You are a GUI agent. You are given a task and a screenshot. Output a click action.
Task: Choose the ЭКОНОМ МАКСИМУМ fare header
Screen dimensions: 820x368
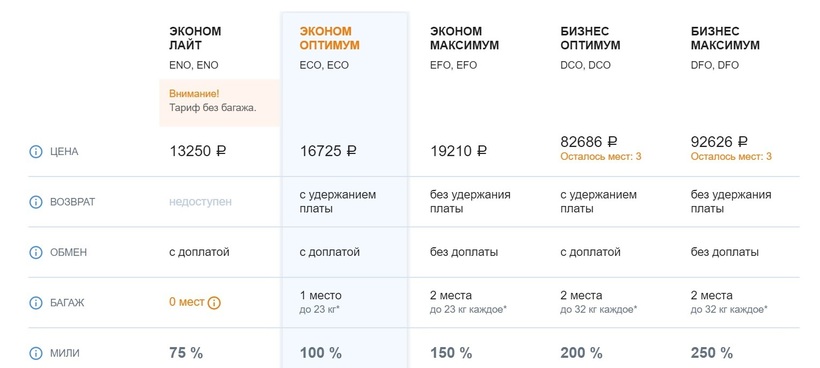[464, 38]
